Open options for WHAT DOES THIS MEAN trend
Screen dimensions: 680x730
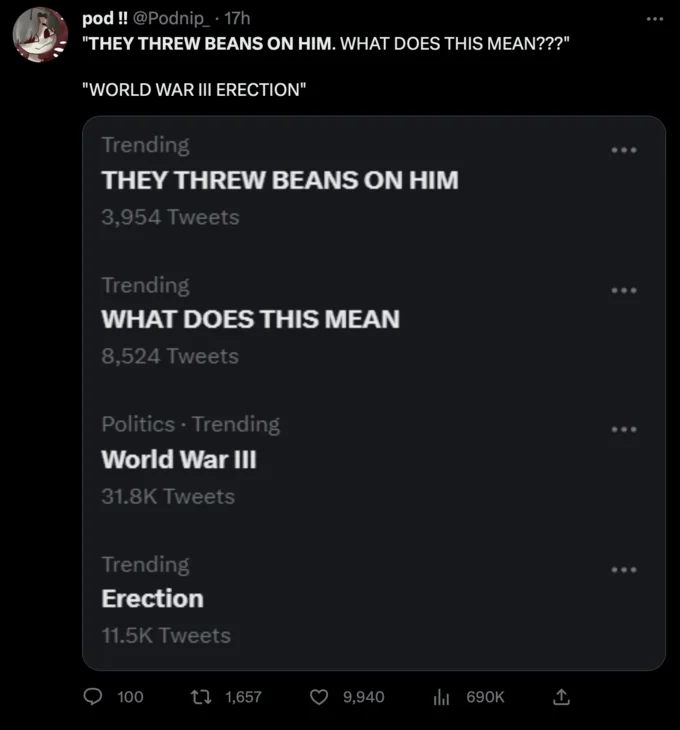tap(624, 290)
